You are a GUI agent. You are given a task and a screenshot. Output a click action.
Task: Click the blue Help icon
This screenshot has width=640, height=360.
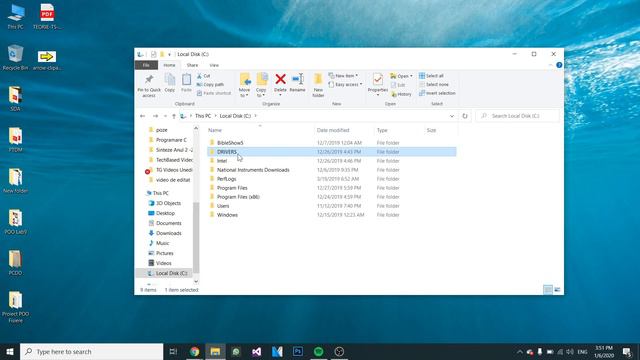(559, 65)
